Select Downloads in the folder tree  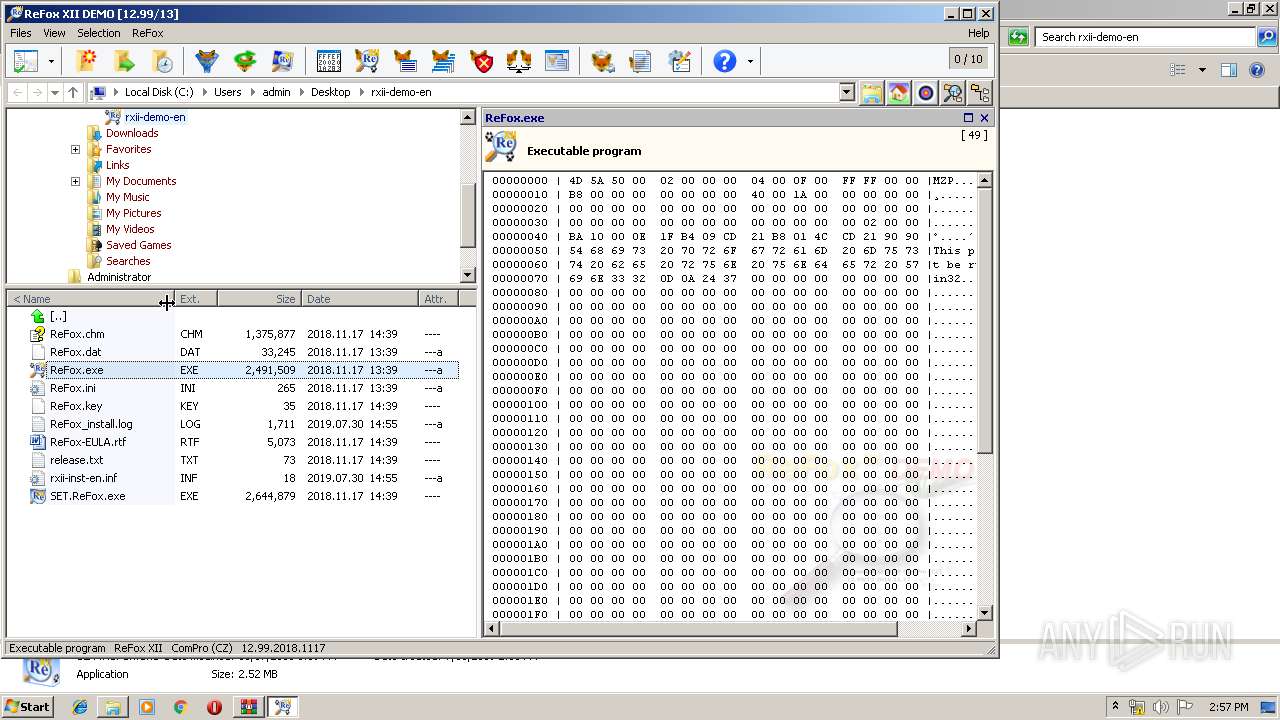pyautogui.click(x=132, y=133)
